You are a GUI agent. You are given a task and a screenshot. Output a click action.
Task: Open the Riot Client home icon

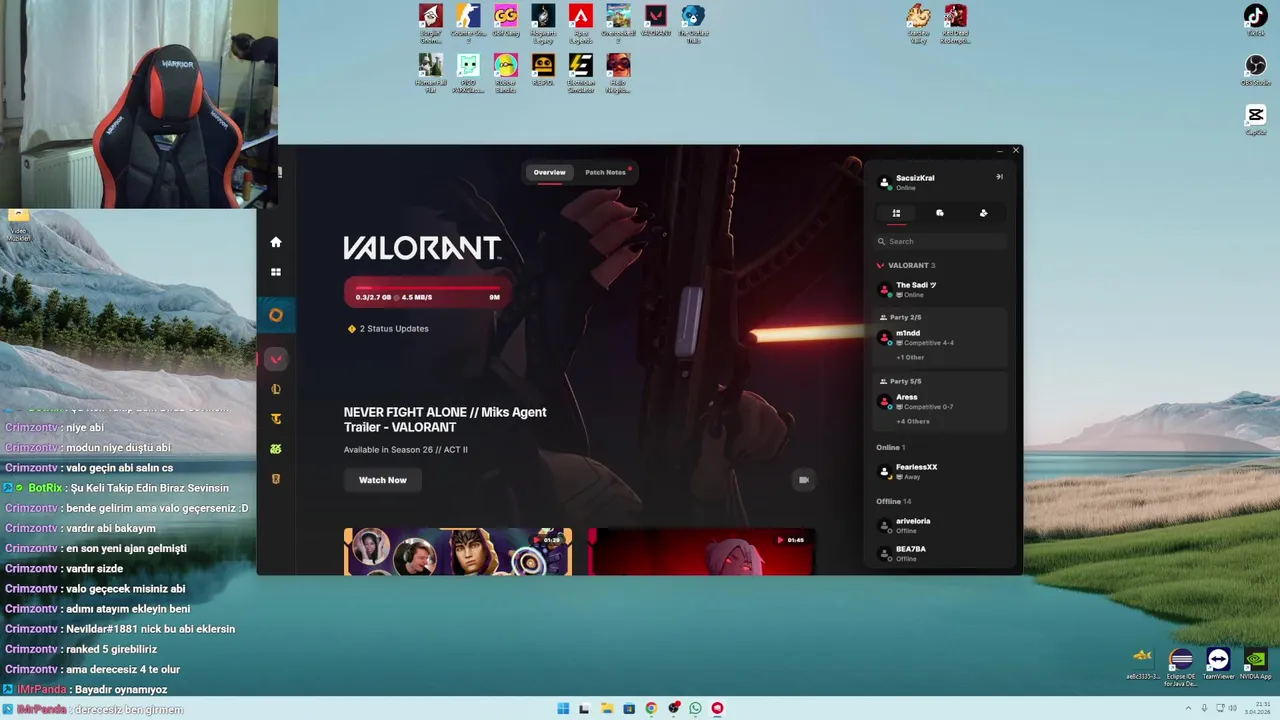276,242
